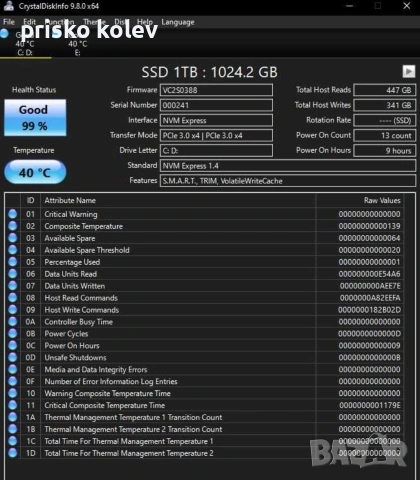Click status circle for Host Write Commands row
Viewport: 420px width, 480px height.
tap(13, 310)
